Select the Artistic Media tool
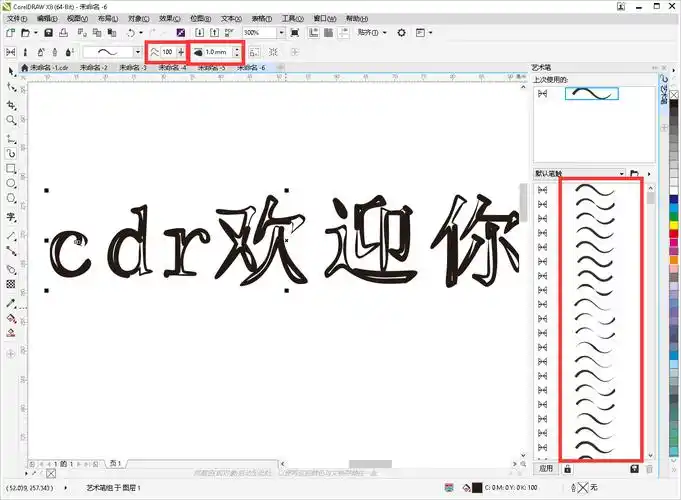681x500 pixels. (11, 153)
